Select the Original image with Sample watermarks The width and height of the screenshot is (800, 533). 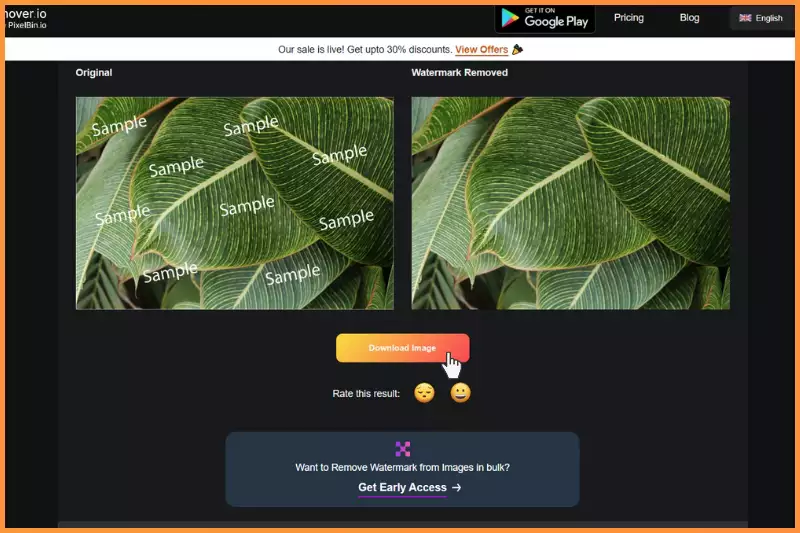point(235,203)
